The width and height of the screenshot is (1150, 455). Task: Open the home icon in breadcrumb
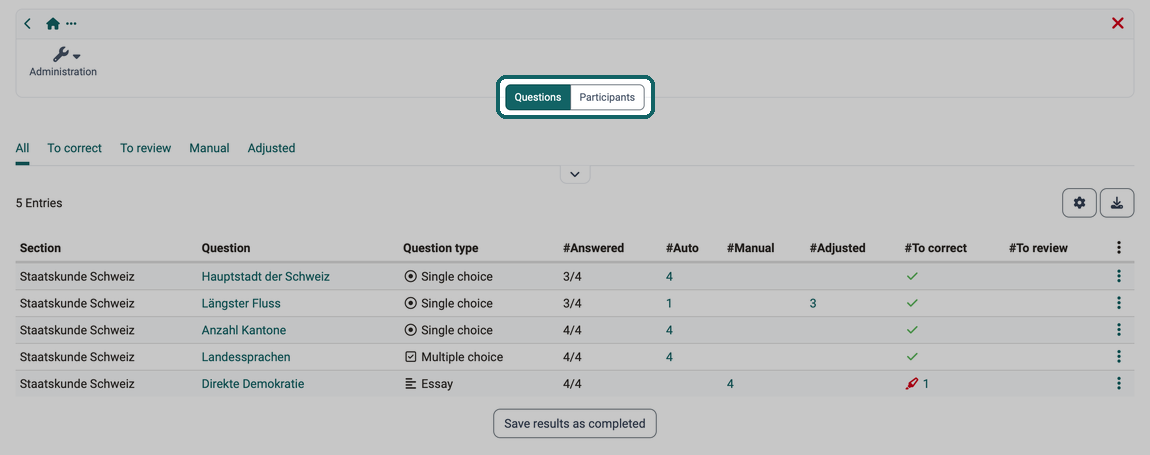[53, 23]
